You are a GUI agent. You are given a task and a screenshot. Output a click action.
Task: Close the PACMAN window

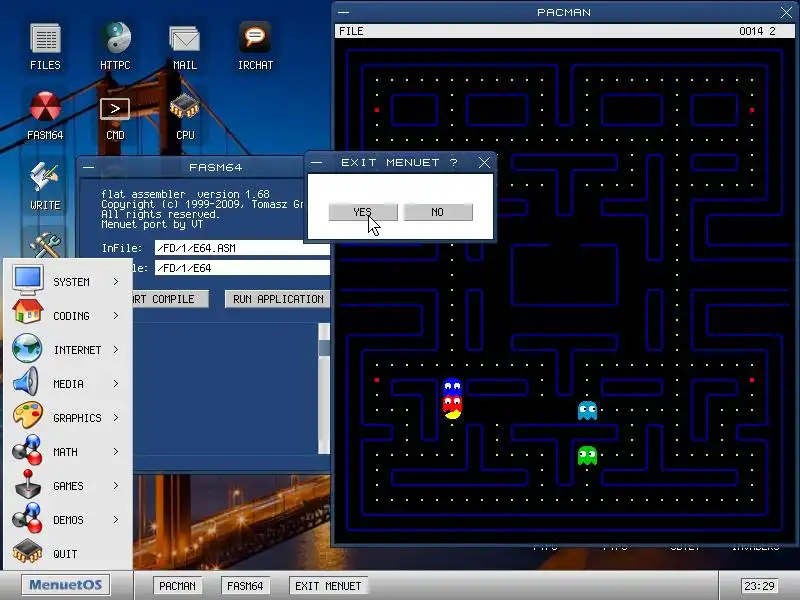pyautogui.click(x=786, y=12)
